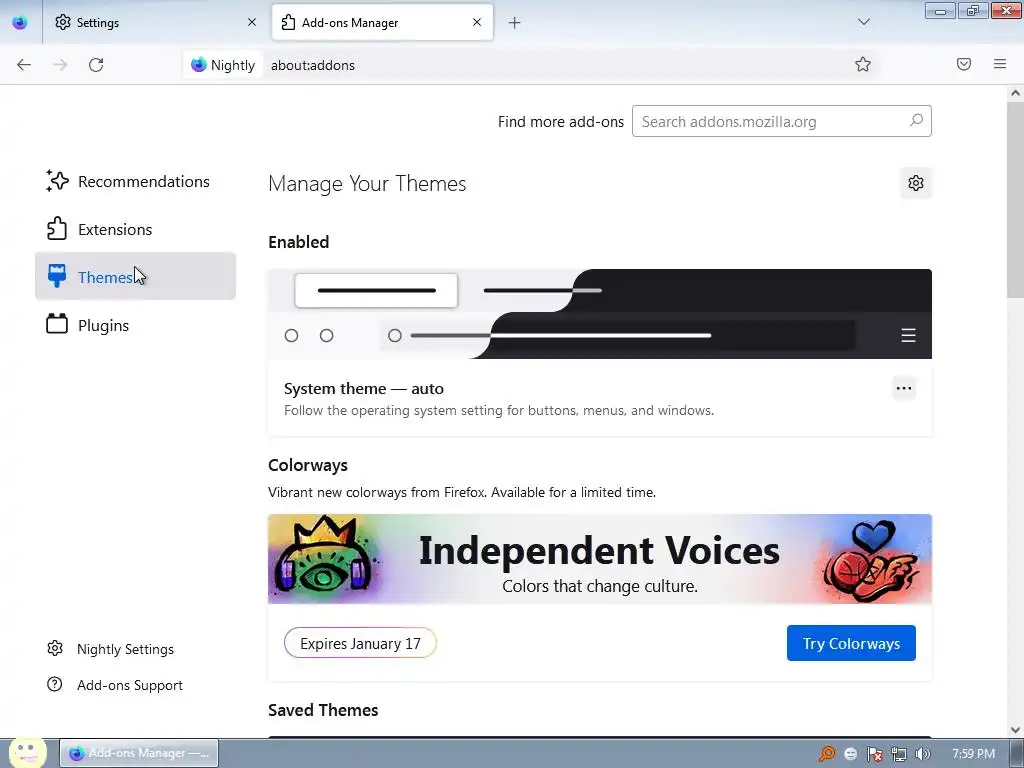1024x768 pixels.
Task: Click the System theme preview image
Action: (x=600, y=314)
